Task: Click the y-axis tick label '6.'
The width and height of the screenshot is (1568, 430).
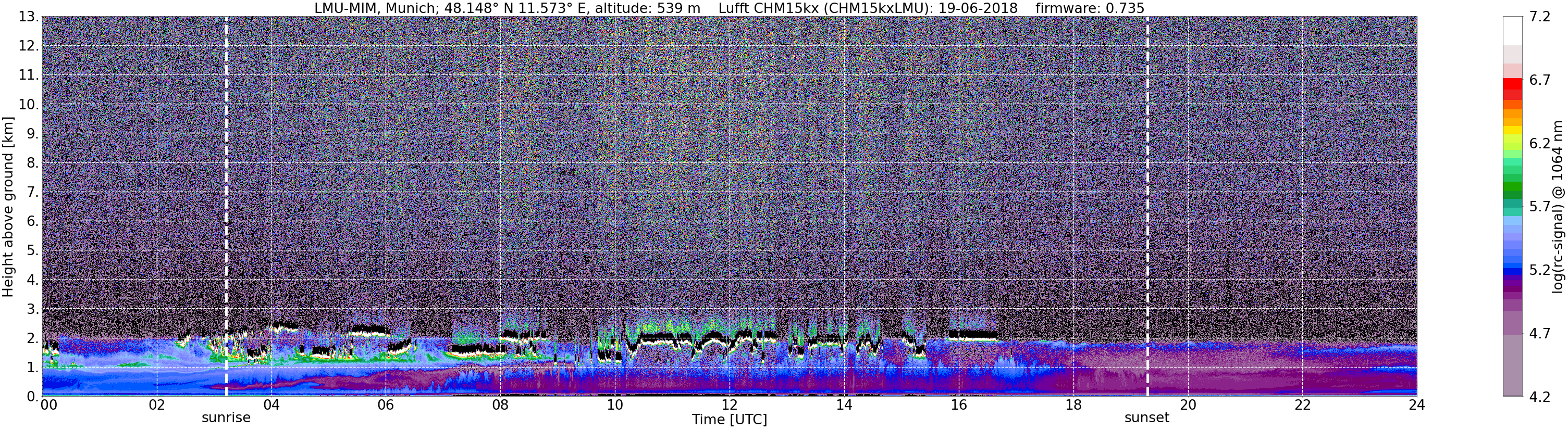Action: 33,221
